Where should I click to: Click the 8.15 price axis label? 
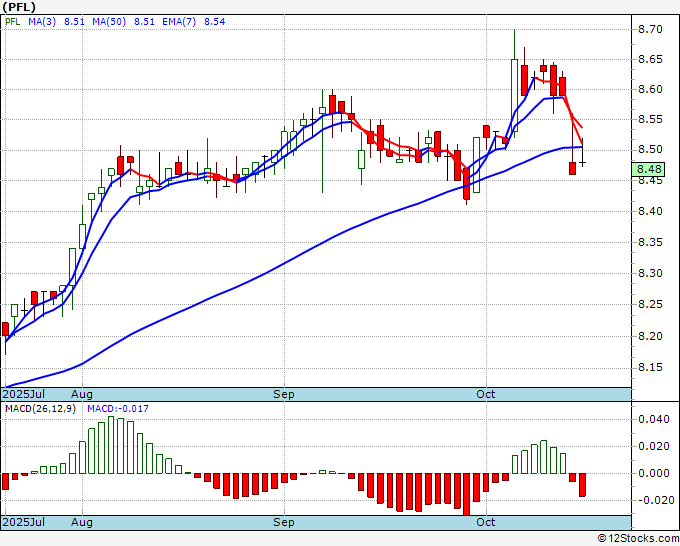[x=650, y=368]
